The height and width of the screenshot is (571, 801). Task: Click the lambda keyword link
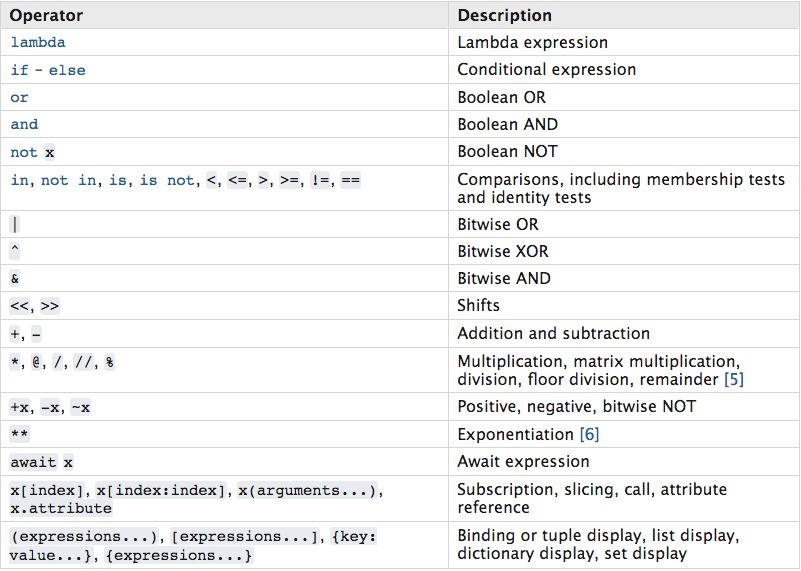click(x=38, y=43)
